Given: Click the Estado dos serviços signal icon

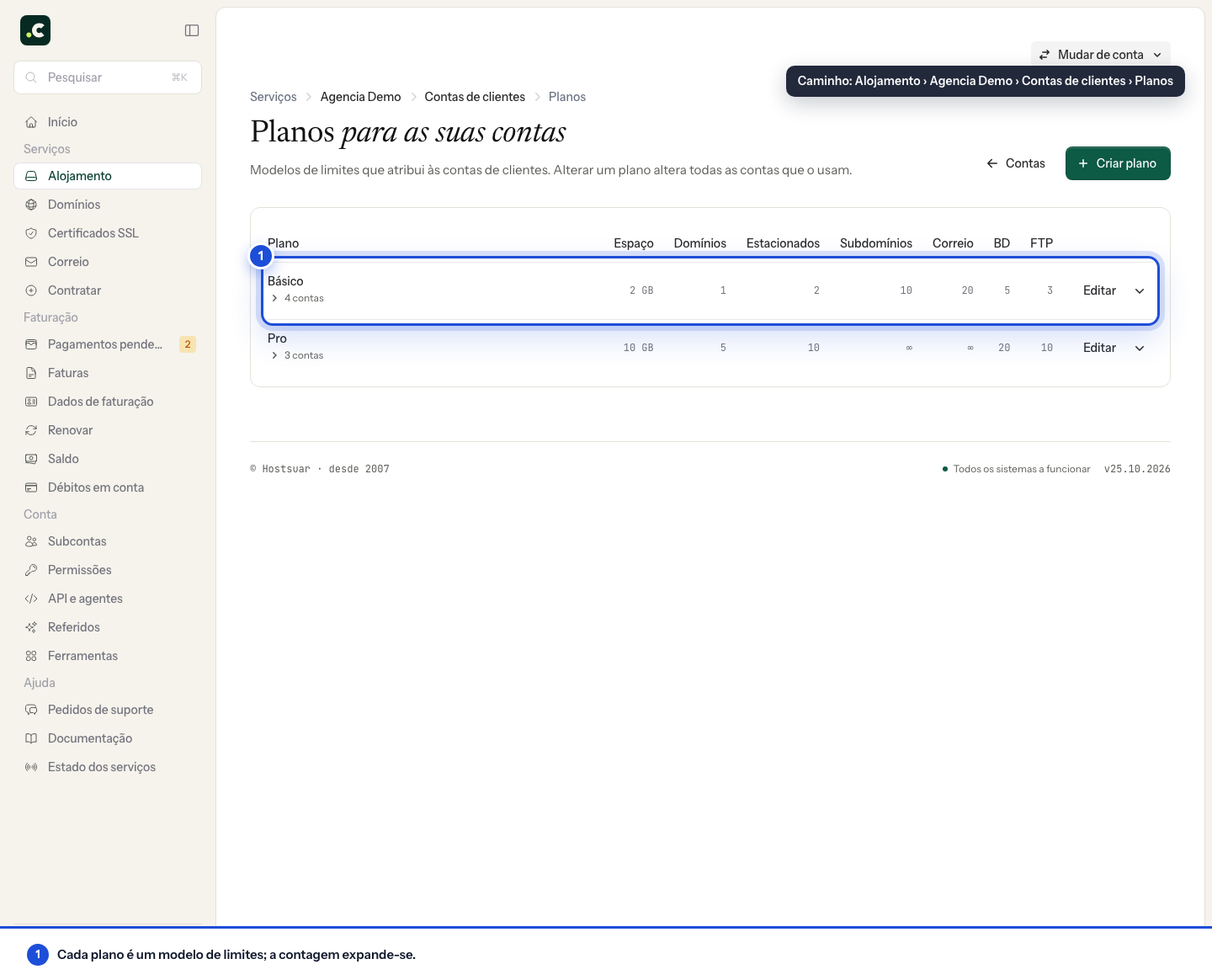Looking at the screenshot, I should [31, 767].
